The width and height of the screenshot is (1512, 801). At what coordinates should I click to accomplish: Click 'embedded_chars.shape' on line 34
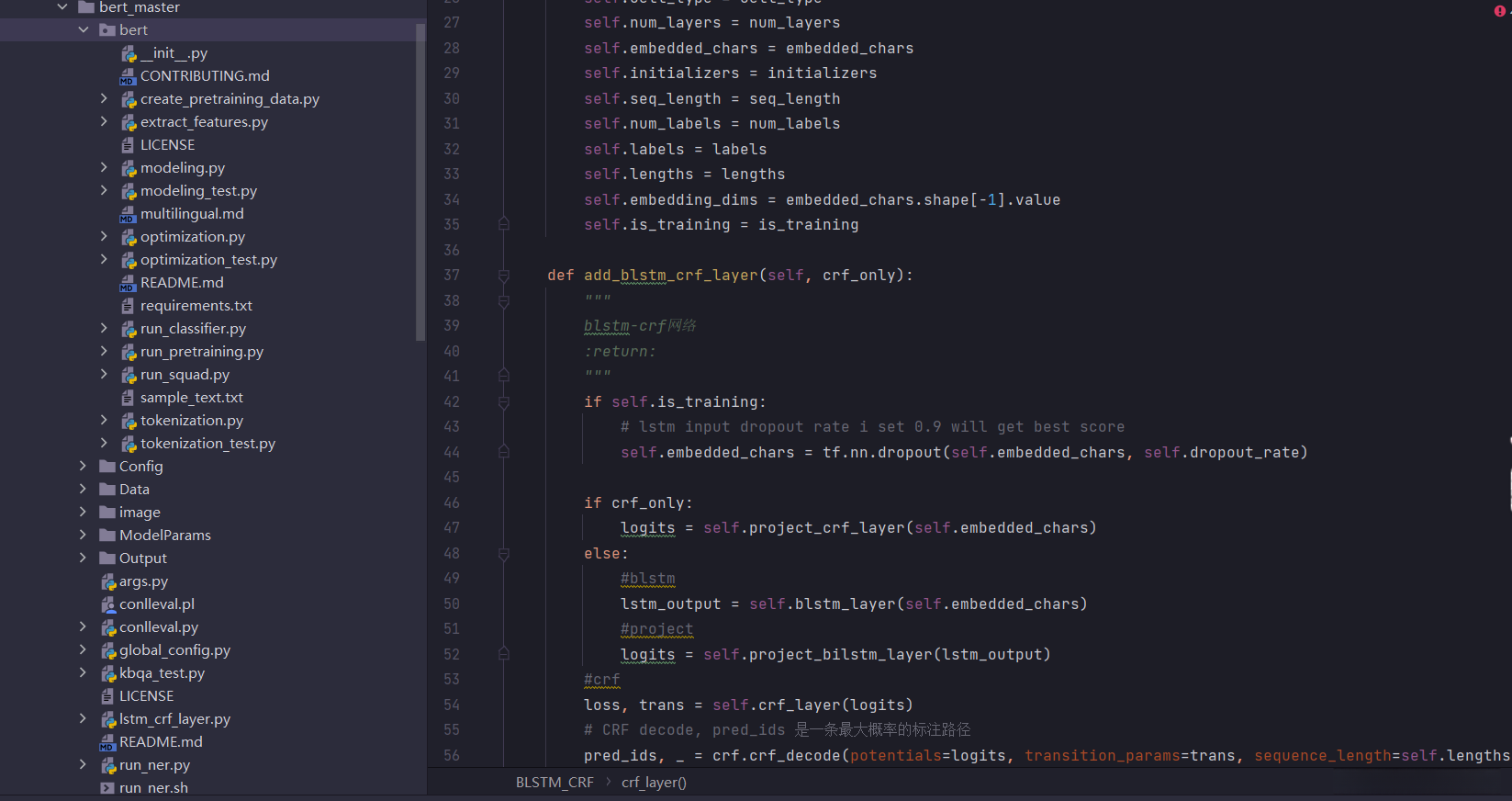[878, 200]
